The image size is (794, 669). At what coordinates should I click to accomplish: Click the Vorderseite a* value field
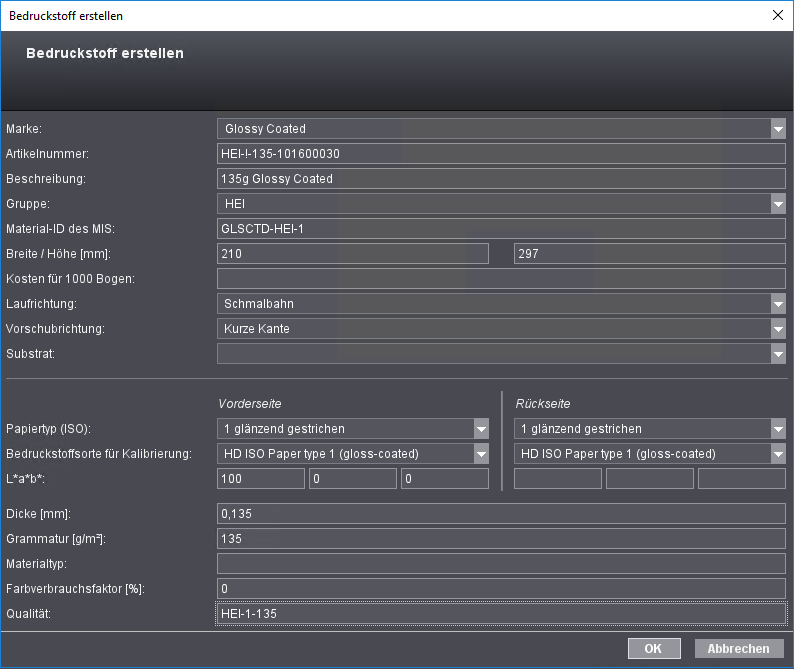coord(353,479)
